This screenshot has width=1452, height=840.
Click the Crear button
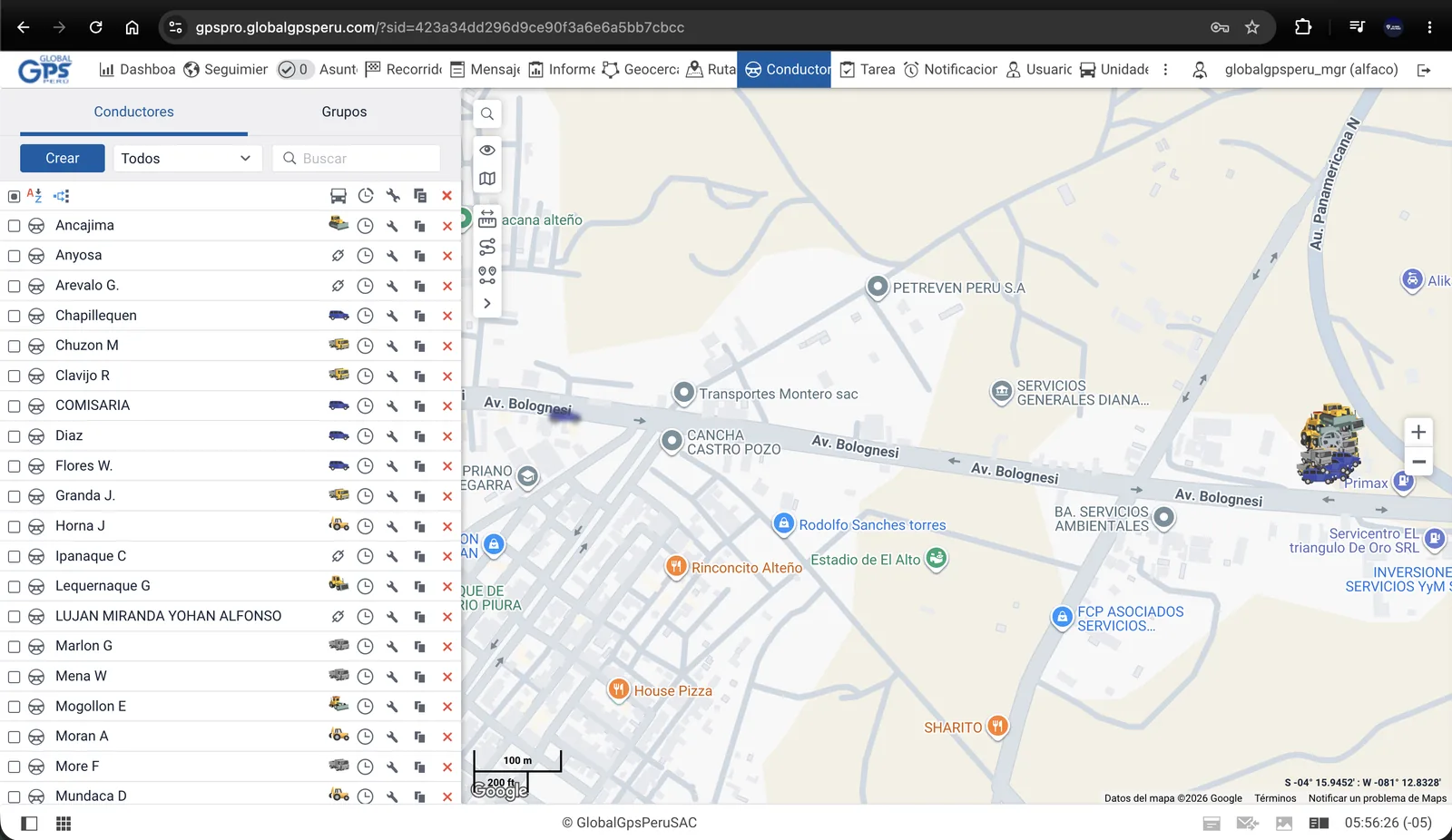pyautogui.click(x=63, y=158)
